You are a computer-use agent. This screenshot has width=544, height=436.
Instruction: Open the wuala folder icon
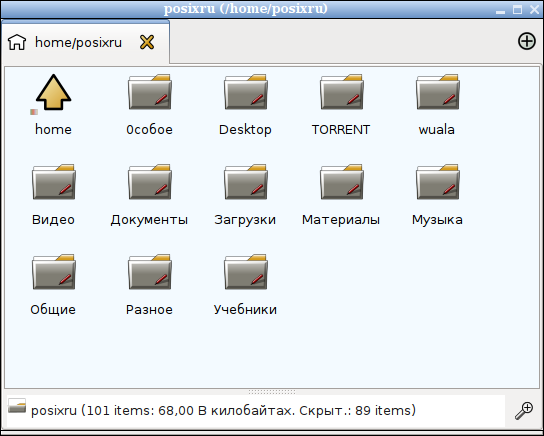pyautogui.click(x=438, y=92)
